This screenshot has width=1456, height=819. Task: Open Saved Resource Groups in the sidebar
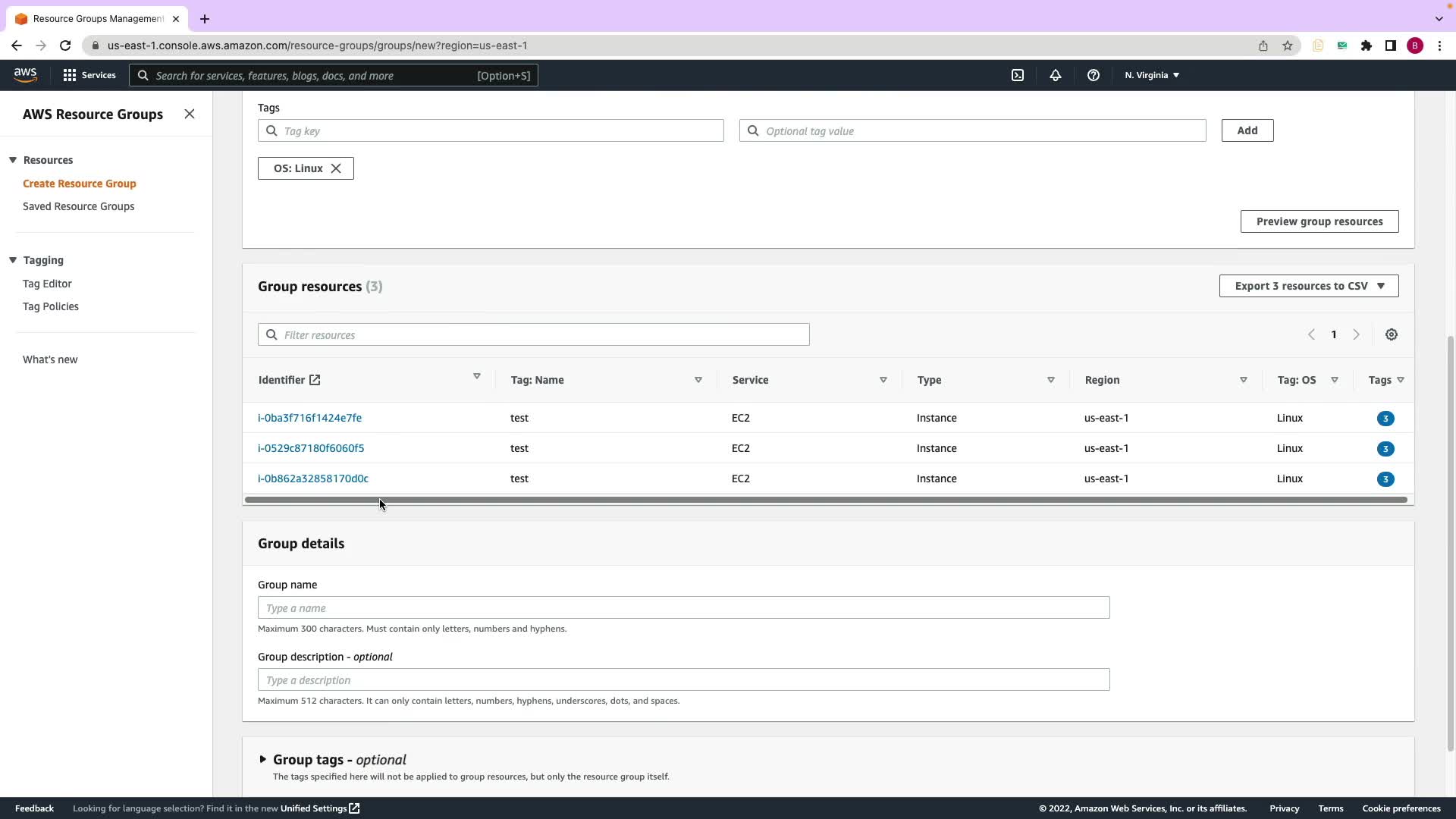78,206
